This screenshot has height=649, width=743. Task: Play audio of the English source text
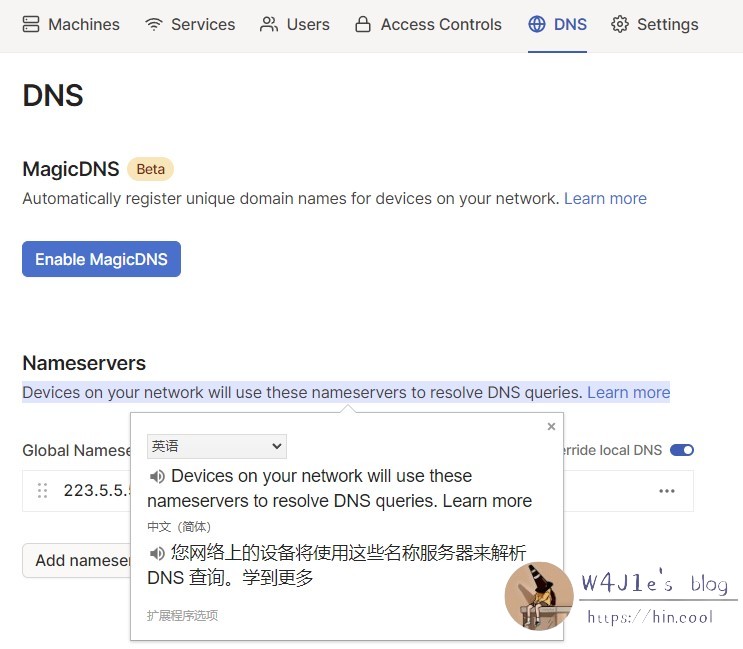tap(157, 476)
